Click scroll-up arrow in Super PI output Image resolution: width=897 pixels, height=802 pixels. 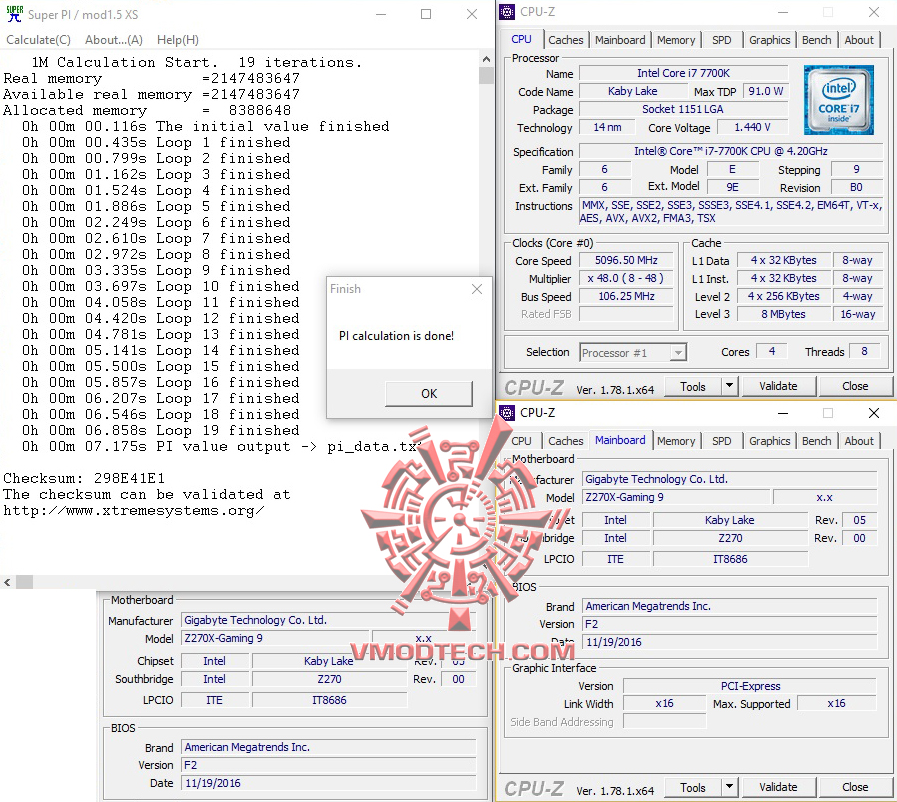486,59
